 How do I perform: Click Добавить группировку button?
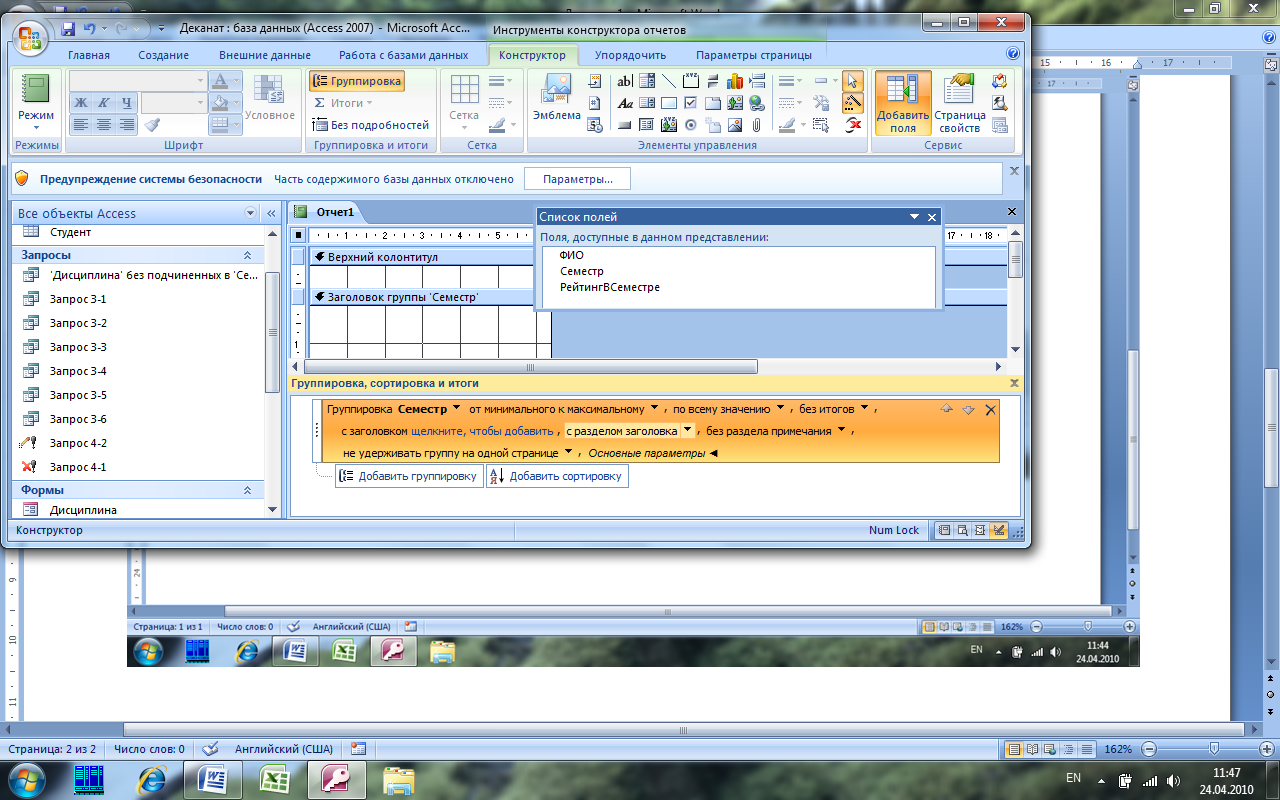(x=410, y=476)
